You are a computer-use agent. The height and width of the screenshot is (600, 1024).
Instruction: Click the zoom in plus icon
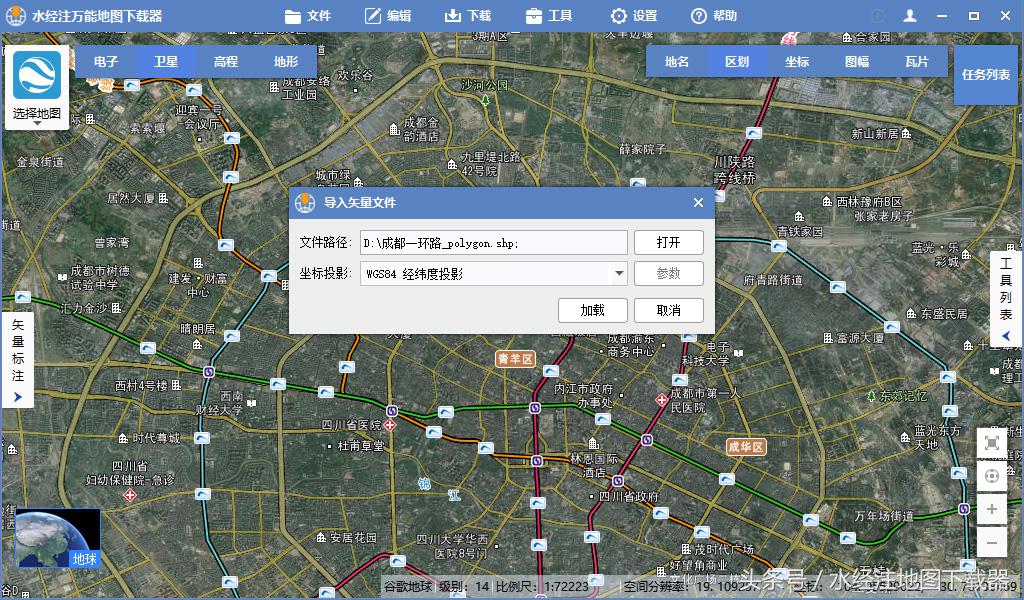[x=992, y=510]
